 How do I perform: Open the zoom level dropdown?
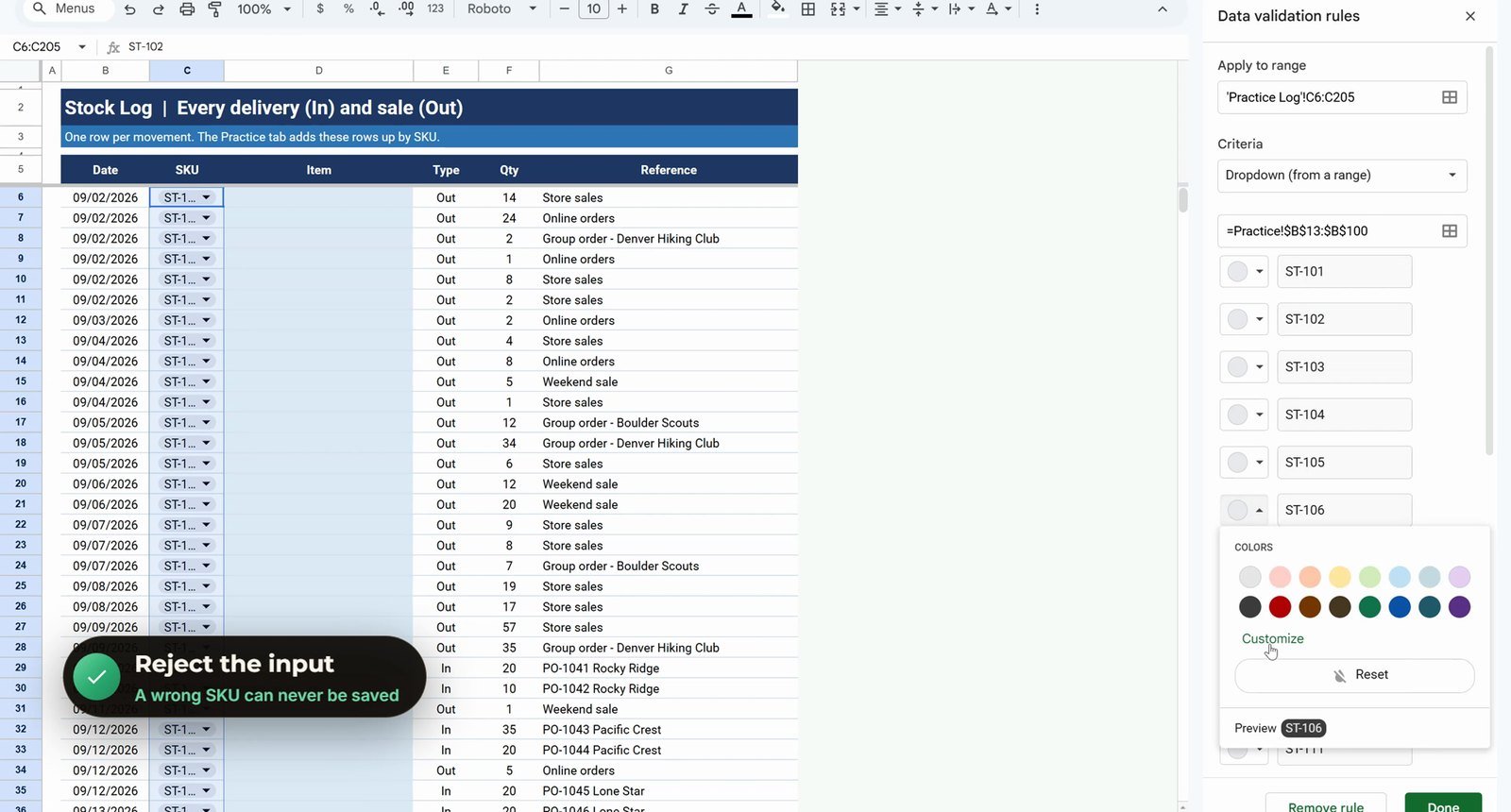click(x=263, y=8)
